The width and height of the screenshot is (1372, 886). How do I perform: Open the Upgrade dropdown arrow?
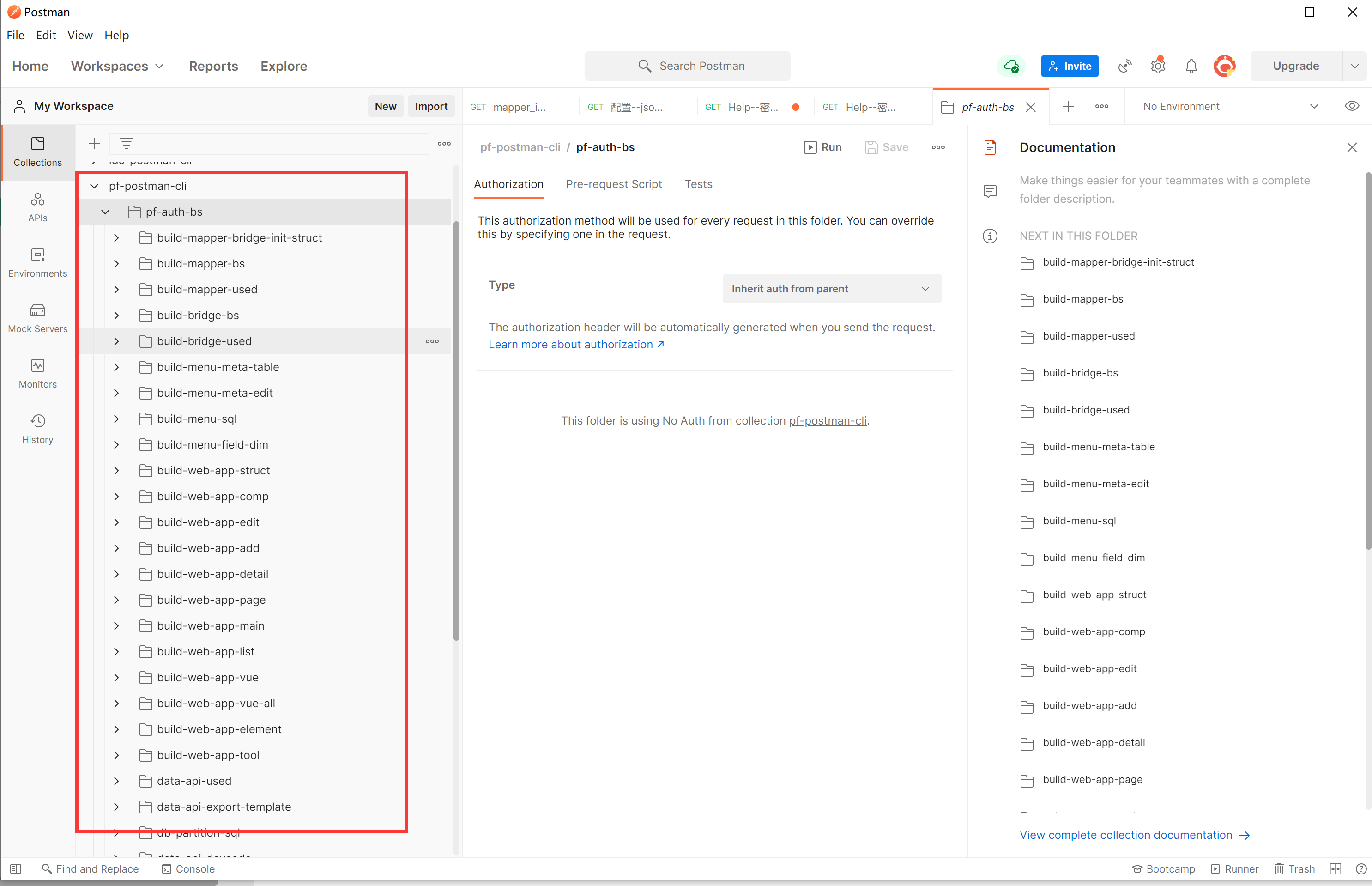(x=1355, y=66)
